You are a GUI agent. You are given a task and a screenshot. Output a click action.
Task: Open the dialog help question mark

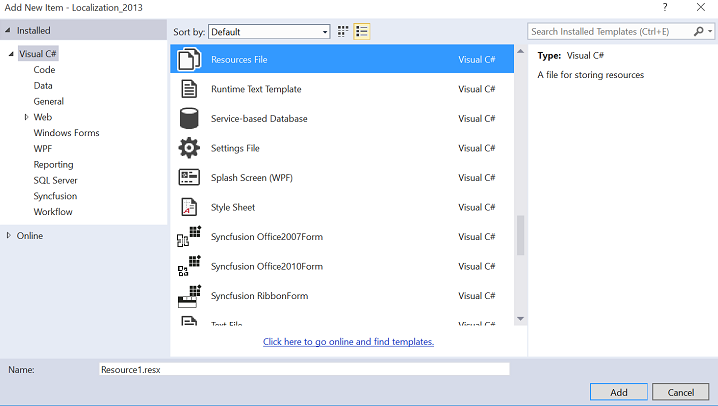click(x=665, y=7)
